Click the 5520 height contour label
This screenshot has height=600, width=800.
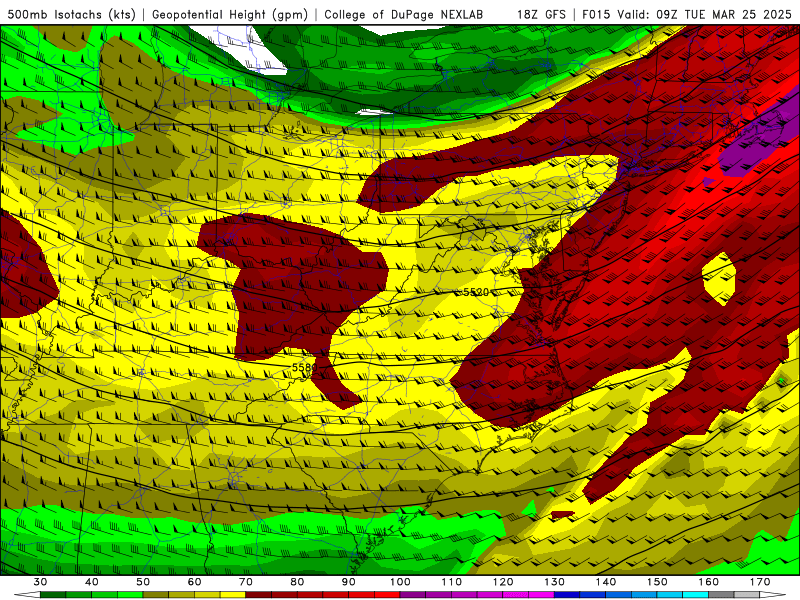(476, 292)
